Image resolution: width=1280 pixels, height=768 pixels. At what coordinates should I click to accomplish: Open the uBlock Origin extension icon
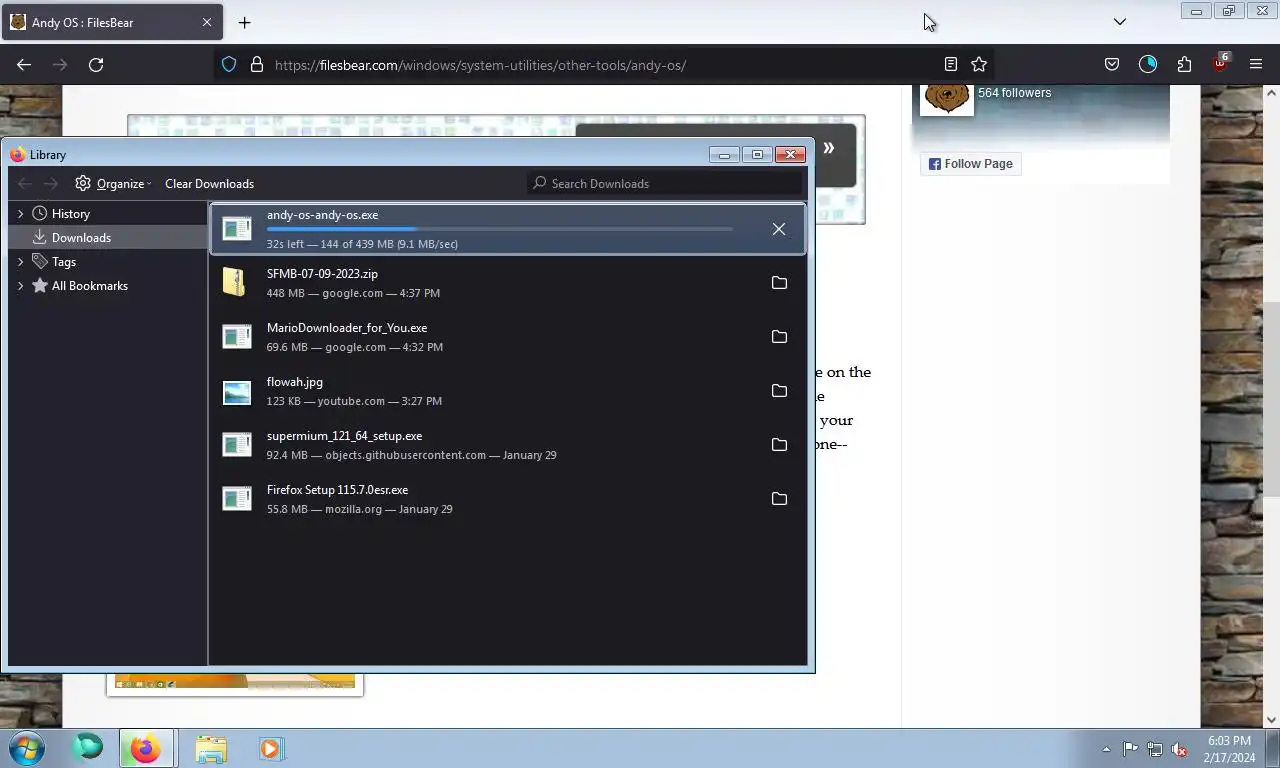[x=1220, y=63]
